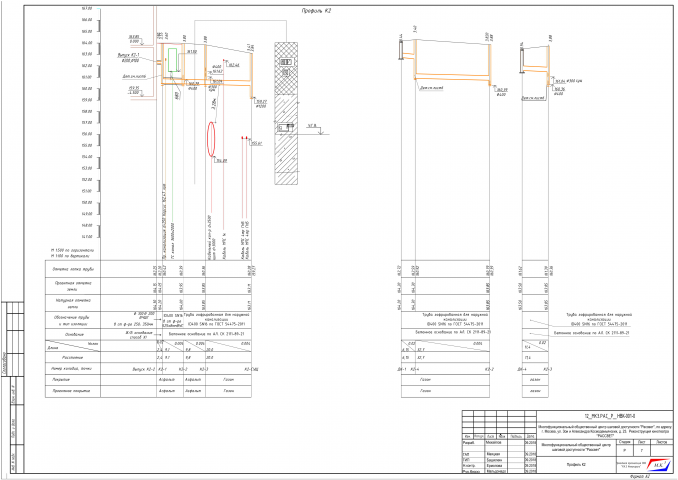Click the 'Формат А2' label below the frame
The image size is (678, 480).
pos(640,477)
